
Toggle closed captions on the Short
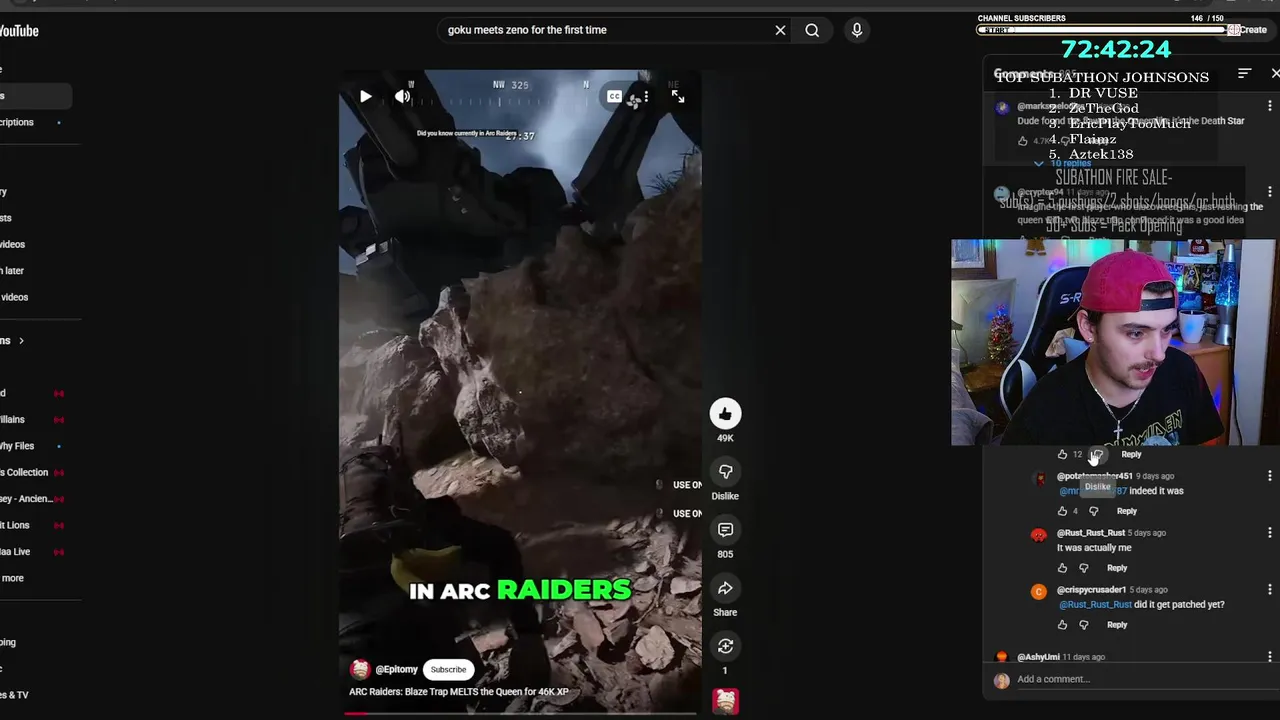[x=614, y=97]
